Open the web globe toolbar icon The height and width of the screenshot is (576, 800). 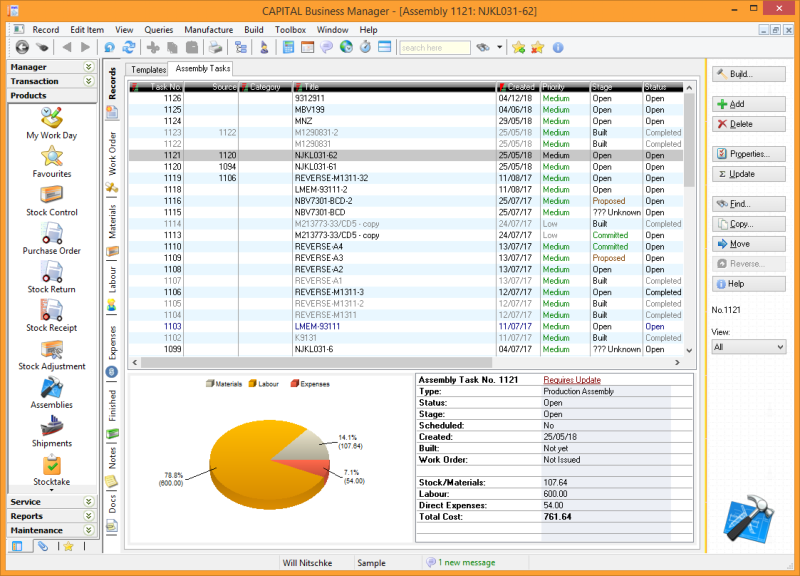coord(346,47)
